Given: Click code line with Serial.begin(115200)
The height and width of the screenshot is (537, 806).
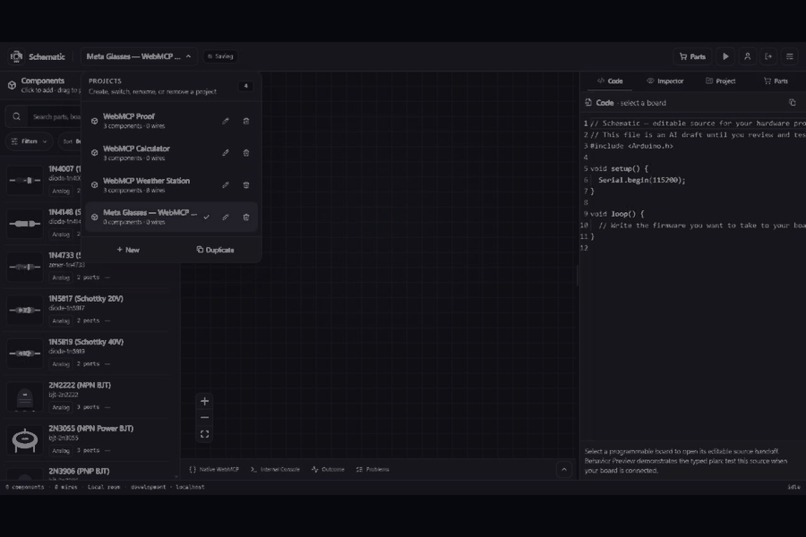Looking at the screenshot, I should [642, 180].
